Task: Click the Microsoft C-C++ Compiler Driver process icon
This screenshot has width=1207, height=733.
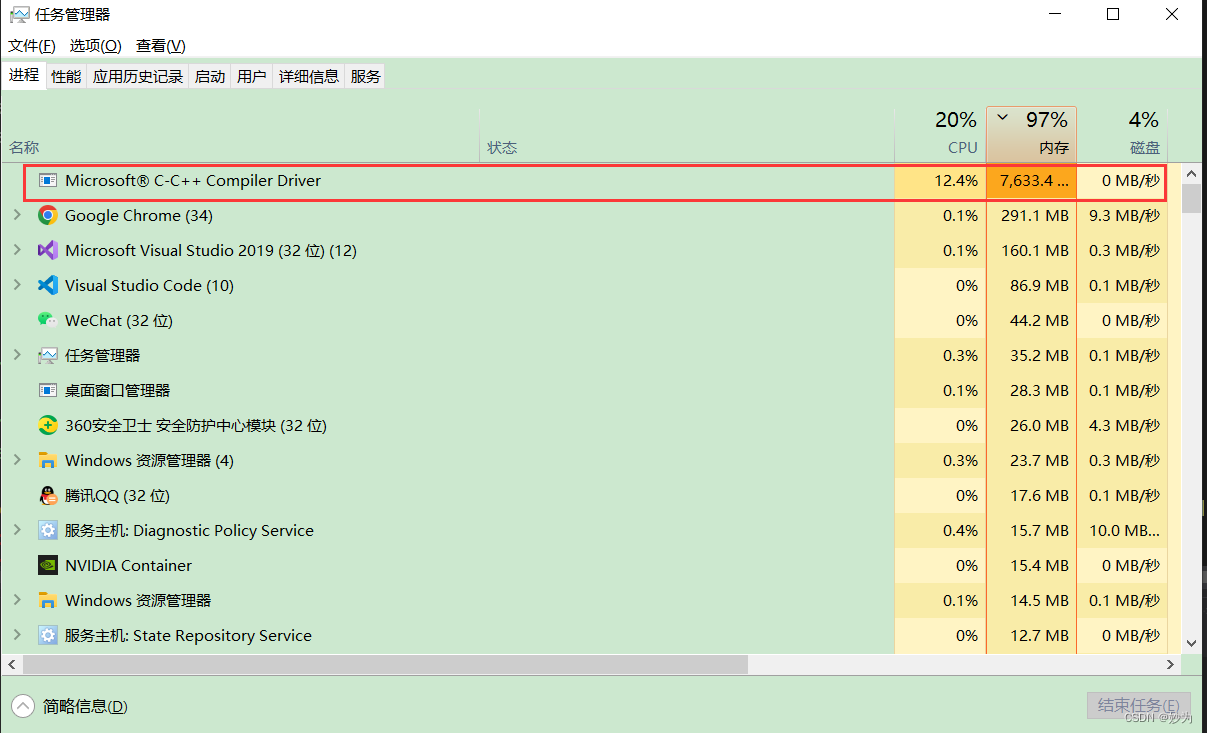Action: coord(48,181)
